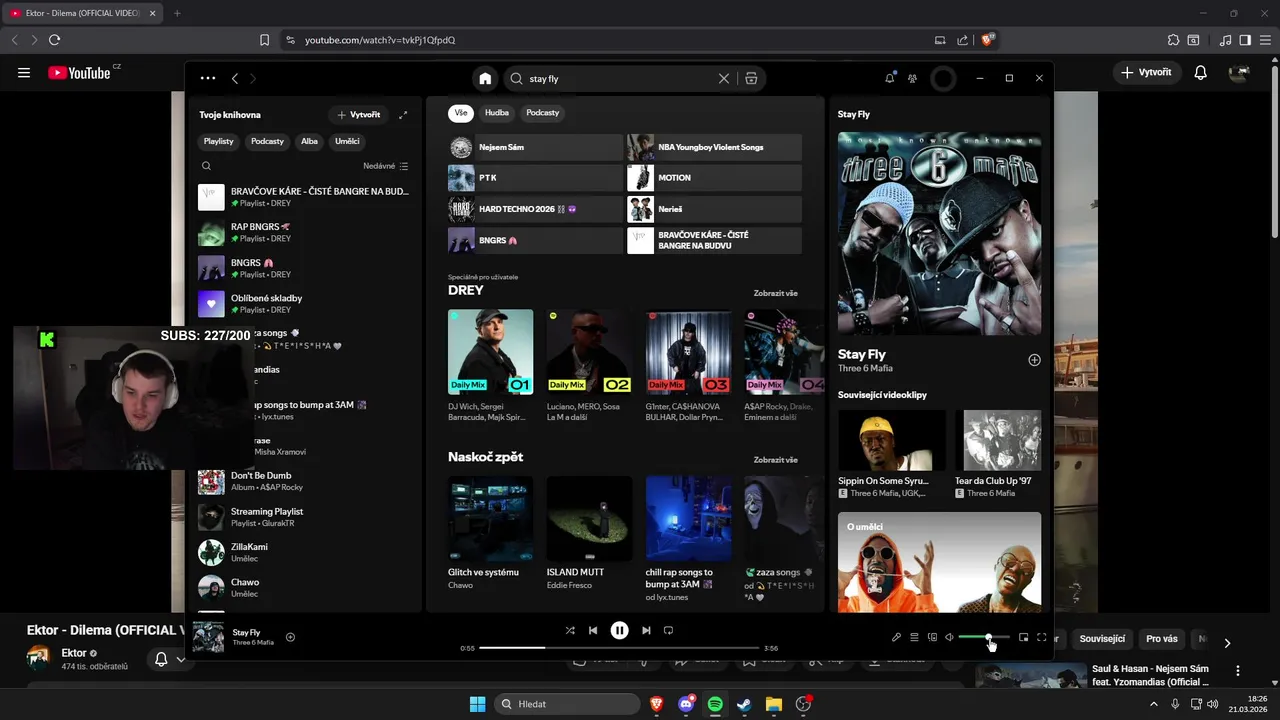Open 'Sippin On Some Syrup' video clip

[x=891, y=455]
